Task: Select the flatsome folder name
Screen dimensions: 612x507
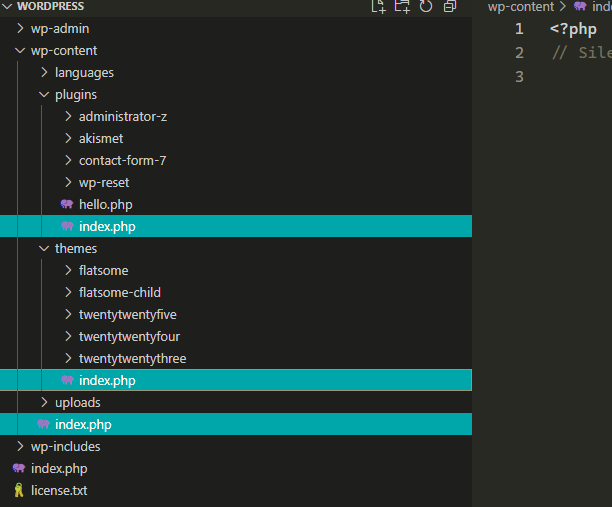Action: [x=103, y=270]
